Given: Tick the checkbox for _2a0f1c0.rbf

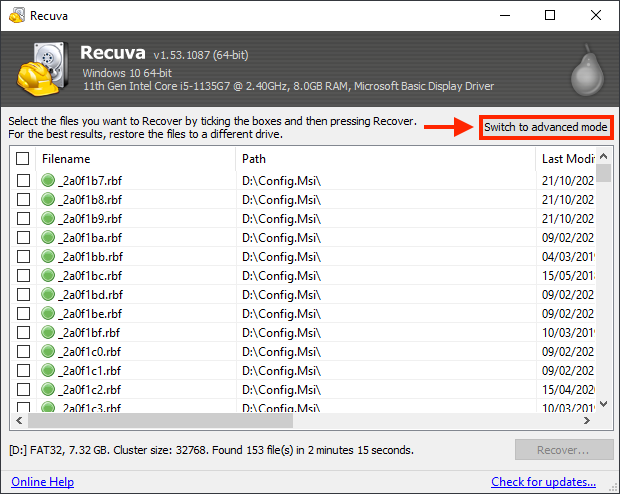Looking at the screenshot, I should (x=23, y=352).
